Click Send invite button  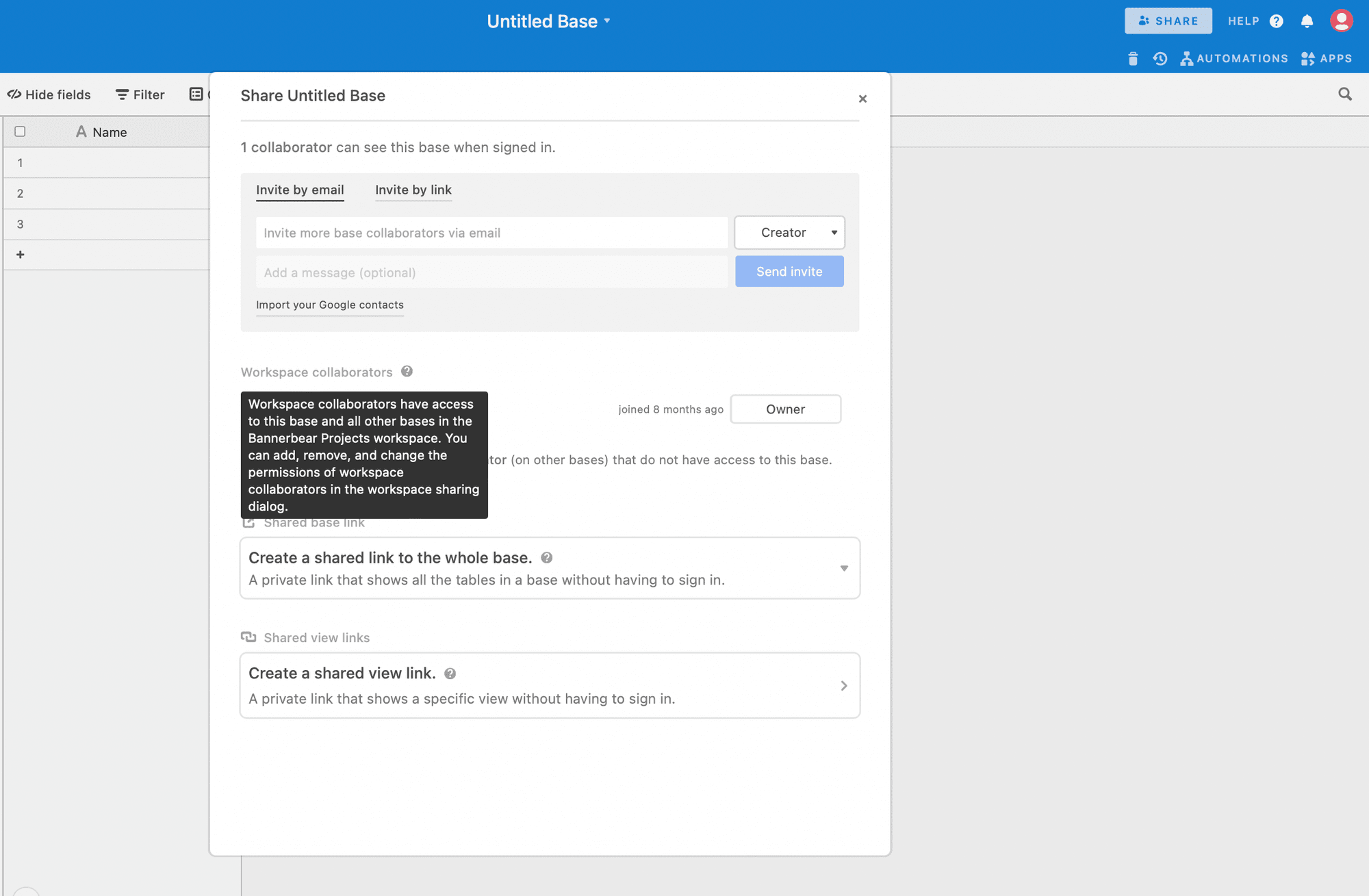click(x=789, y=272)
